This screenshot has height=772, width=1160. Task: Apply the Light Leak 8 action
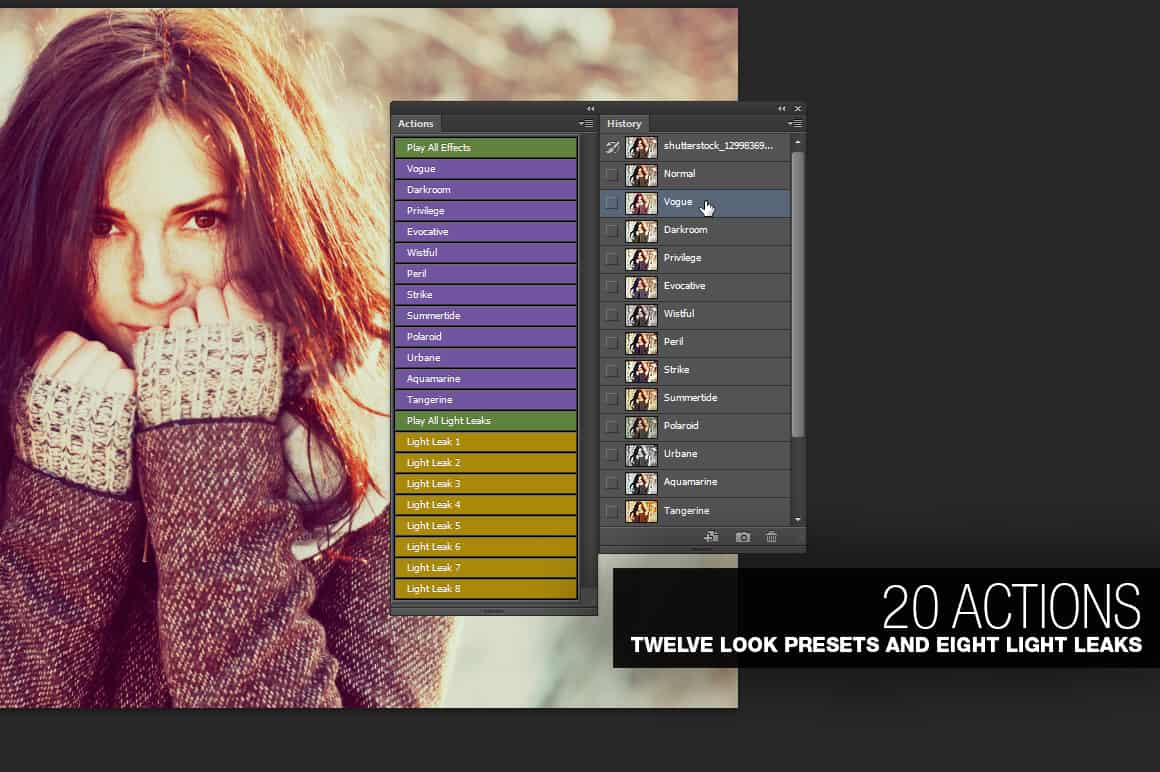[485, 589]
